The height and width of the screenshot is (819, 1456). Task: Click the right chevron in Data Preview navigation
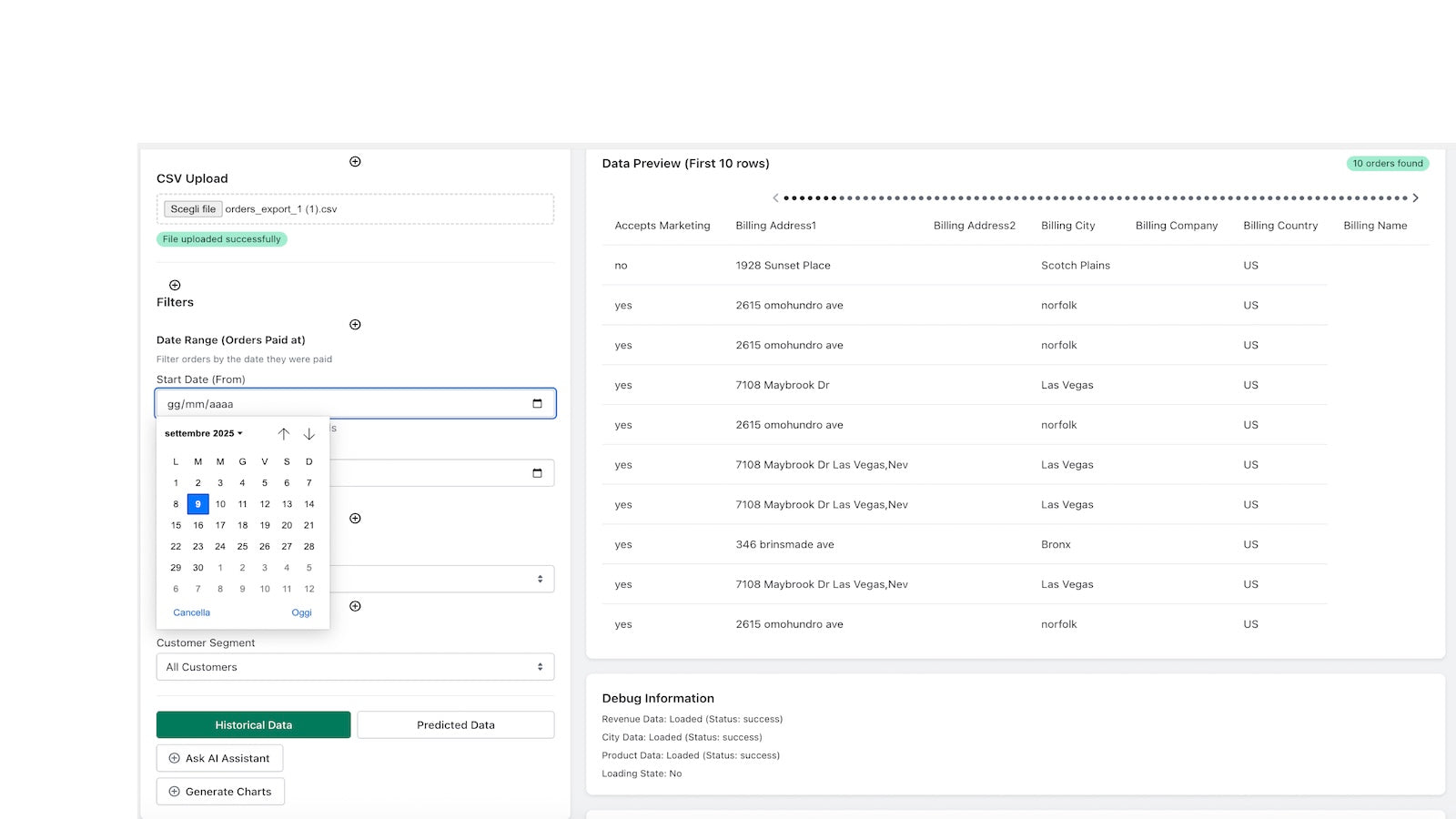pos(1416,197)
